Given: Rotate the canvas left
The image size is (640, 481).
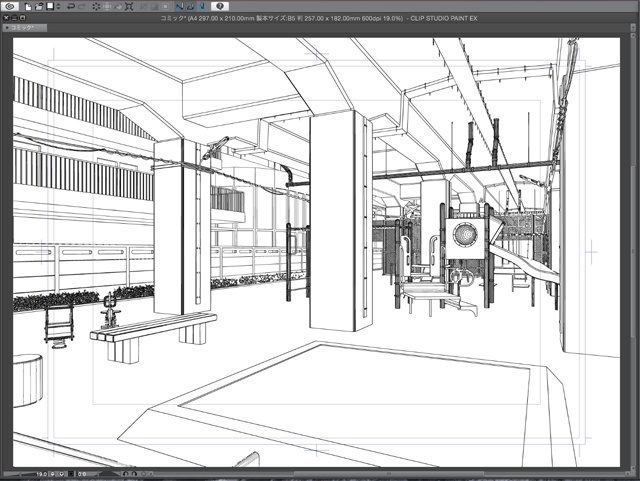Looking at the screenshot, I should pos(125,474).
